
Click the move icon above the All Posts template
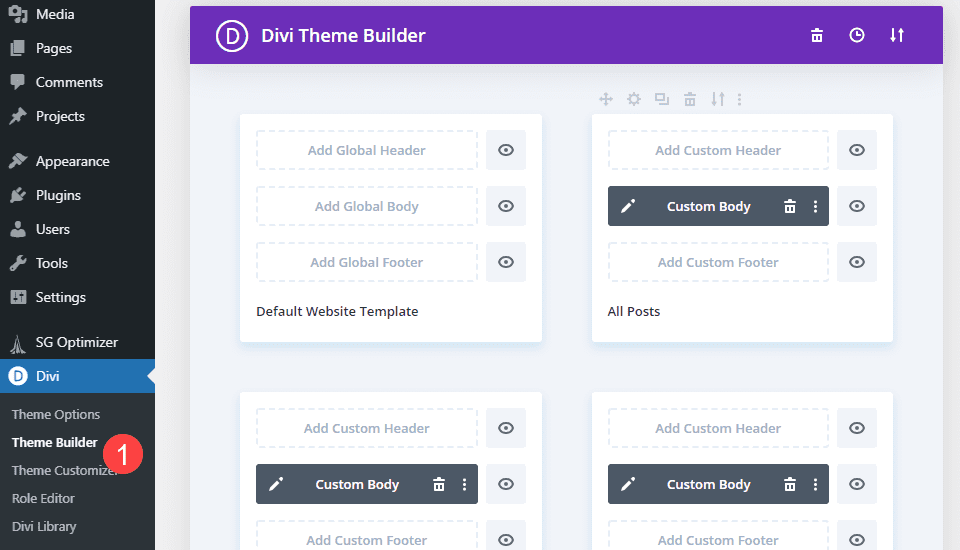(x=606, y=99)
